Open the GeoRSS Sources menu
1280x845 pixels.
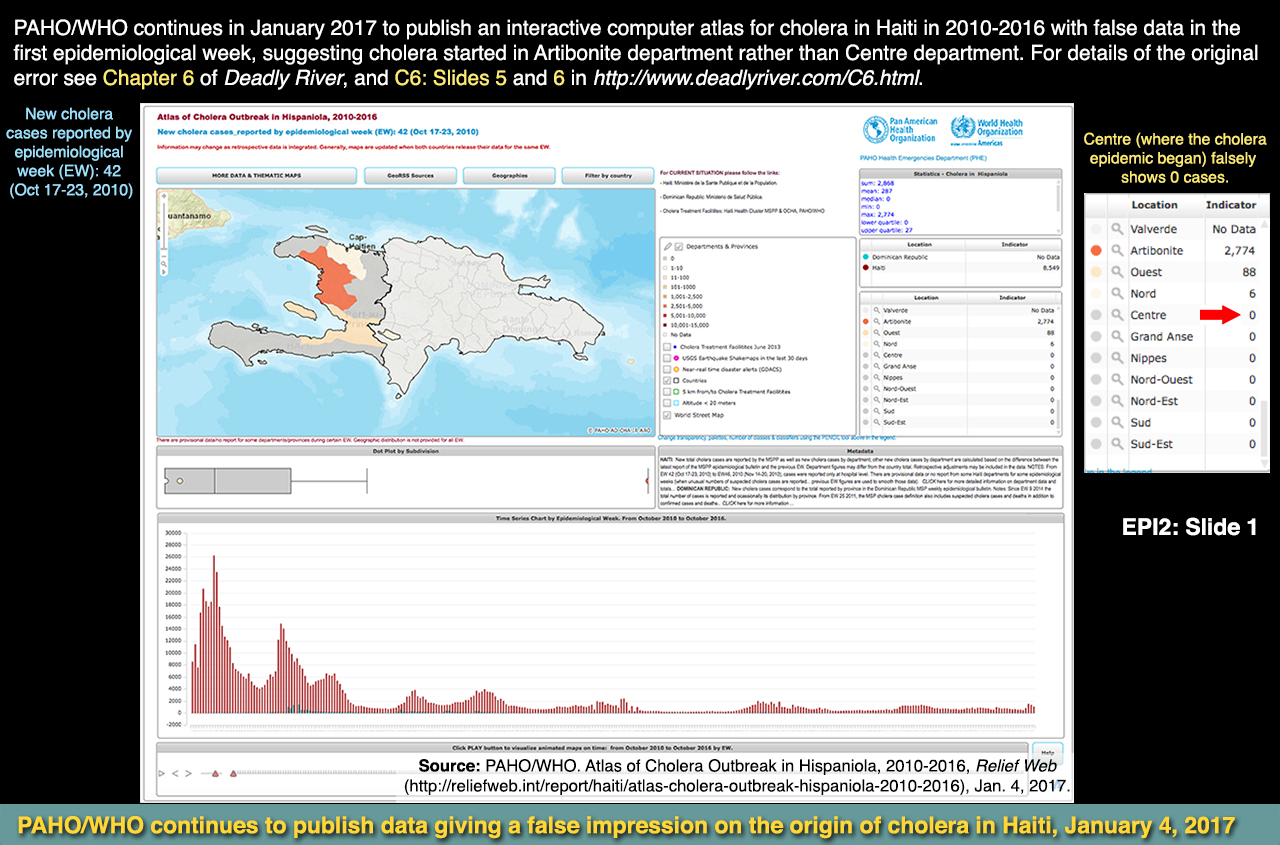point(412,176)
